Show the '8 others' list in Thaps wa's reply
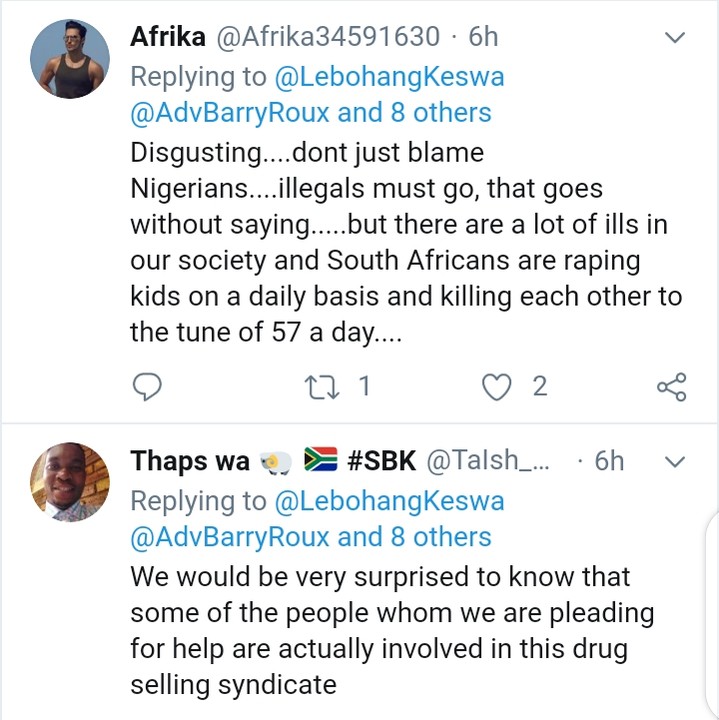This screenshot has width=719, height=720. coord(441,536)
